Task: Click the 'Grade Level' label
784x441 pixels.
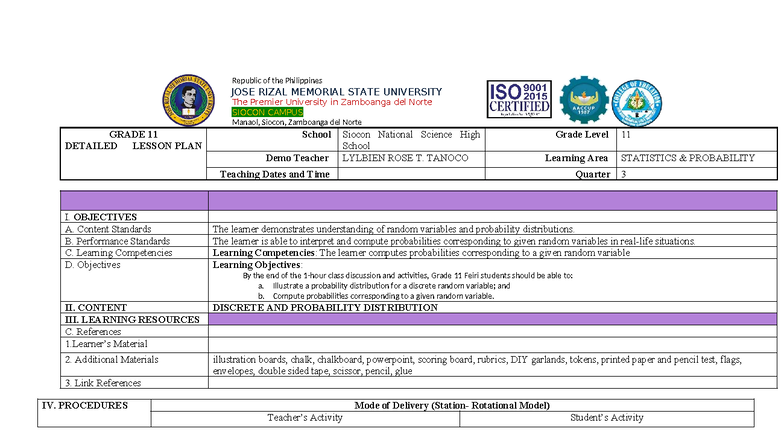Action: (582, 134)
